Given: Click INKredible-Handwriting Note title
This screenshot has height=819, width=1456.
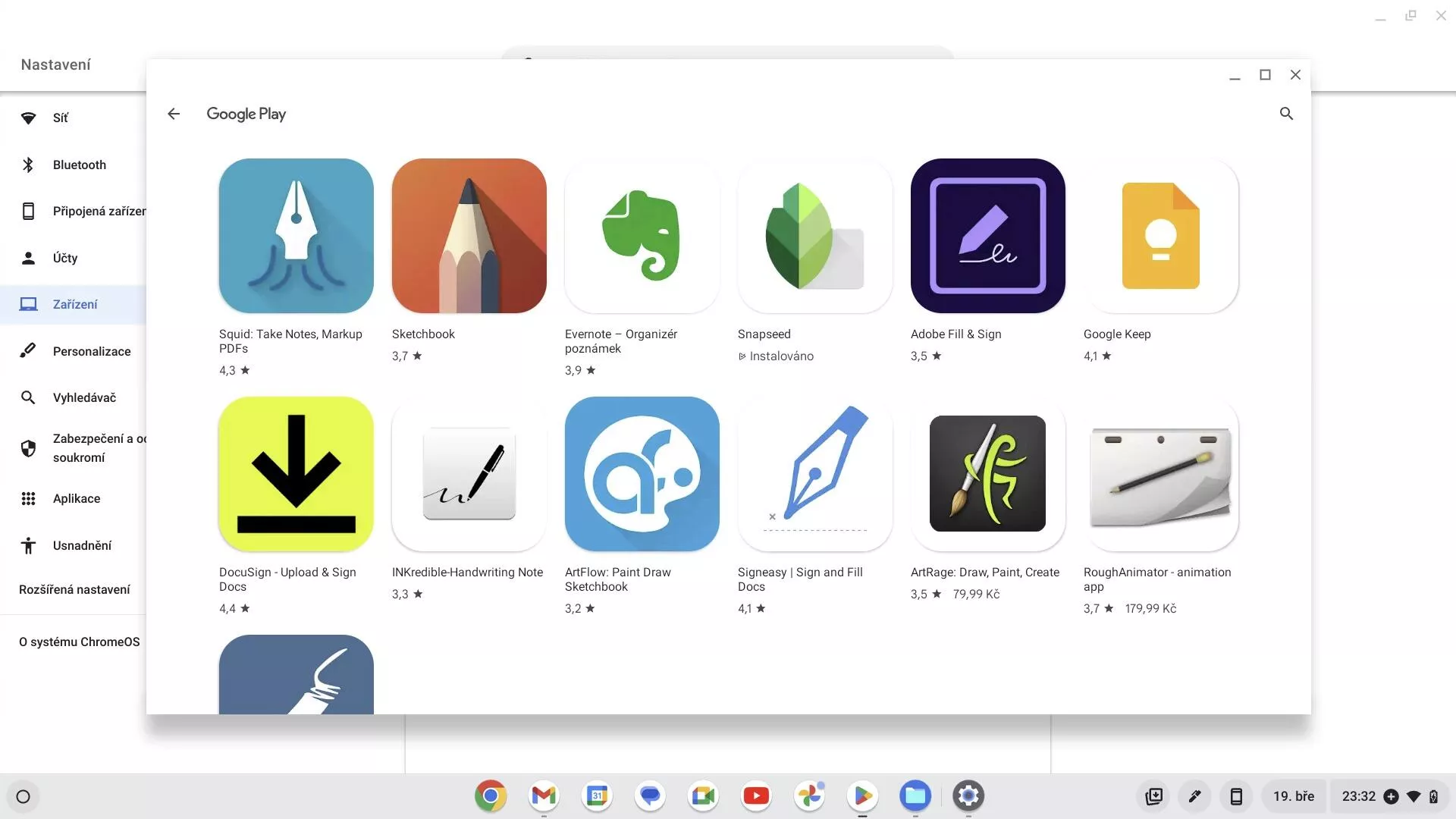Looking at the screenshot, I should tap(467, 573).
